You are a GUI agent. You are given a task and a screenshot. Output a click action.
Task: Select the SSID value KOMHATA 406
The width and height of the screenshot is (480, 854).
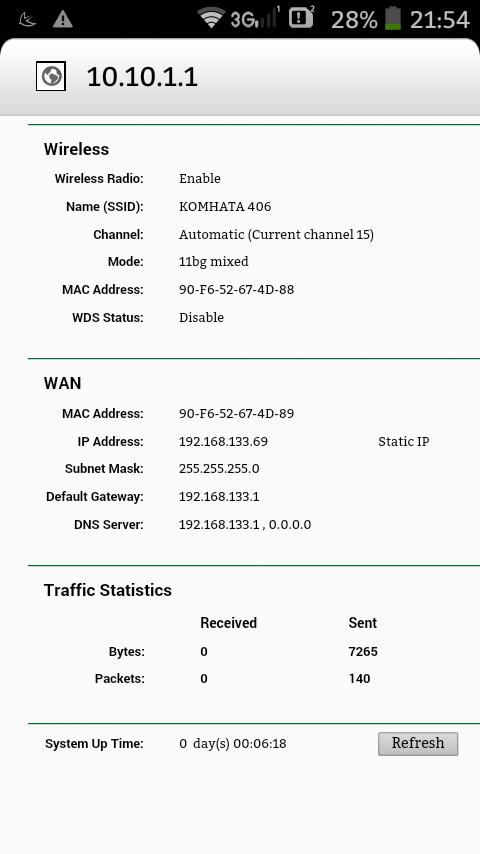pos(225,207)
